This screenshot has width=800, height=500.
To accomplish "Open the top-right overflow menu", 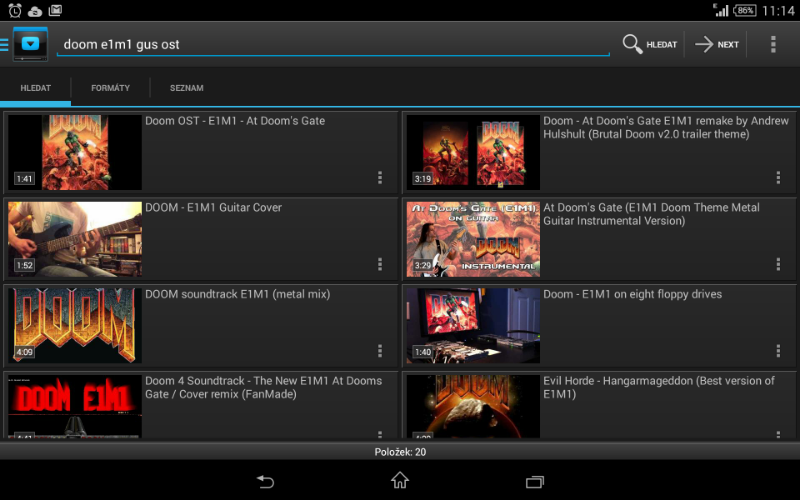I will [x=773, y=44].
